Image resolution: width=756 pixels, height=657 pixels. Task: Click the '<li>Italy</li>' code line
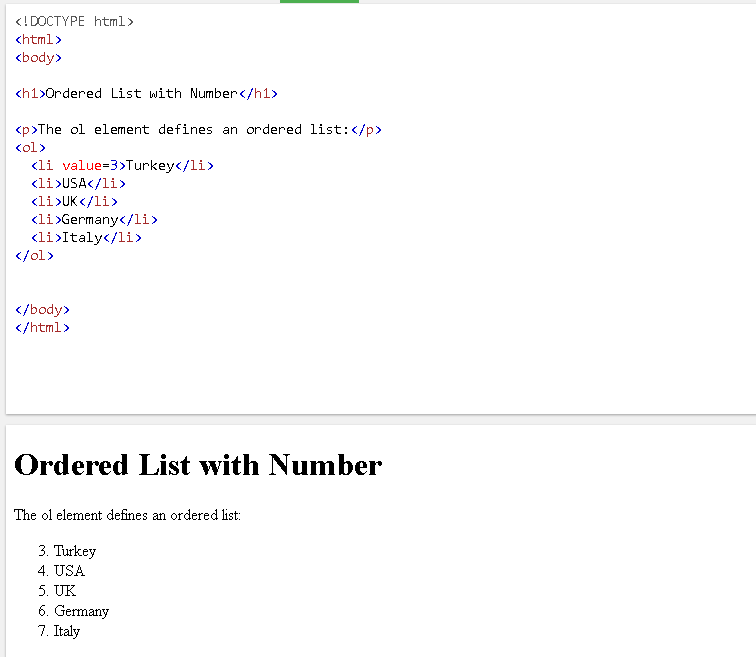86,237
